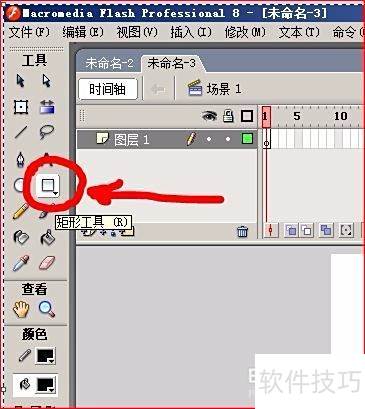Image resolution: width=365 pixels, height=409 pixels.
Task: Click the red playhead at frame 1
Action: [266, 116]
